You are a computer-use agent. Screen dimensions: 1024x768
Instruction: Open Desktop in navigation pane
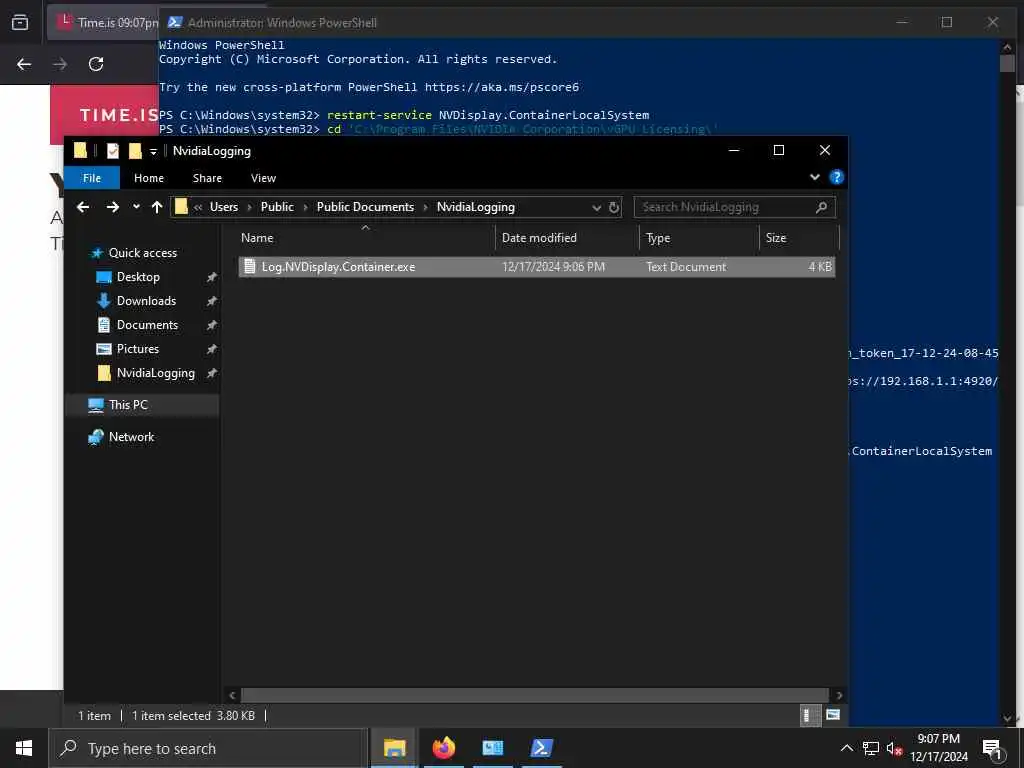pyautogui.click(x=138, y=277)
